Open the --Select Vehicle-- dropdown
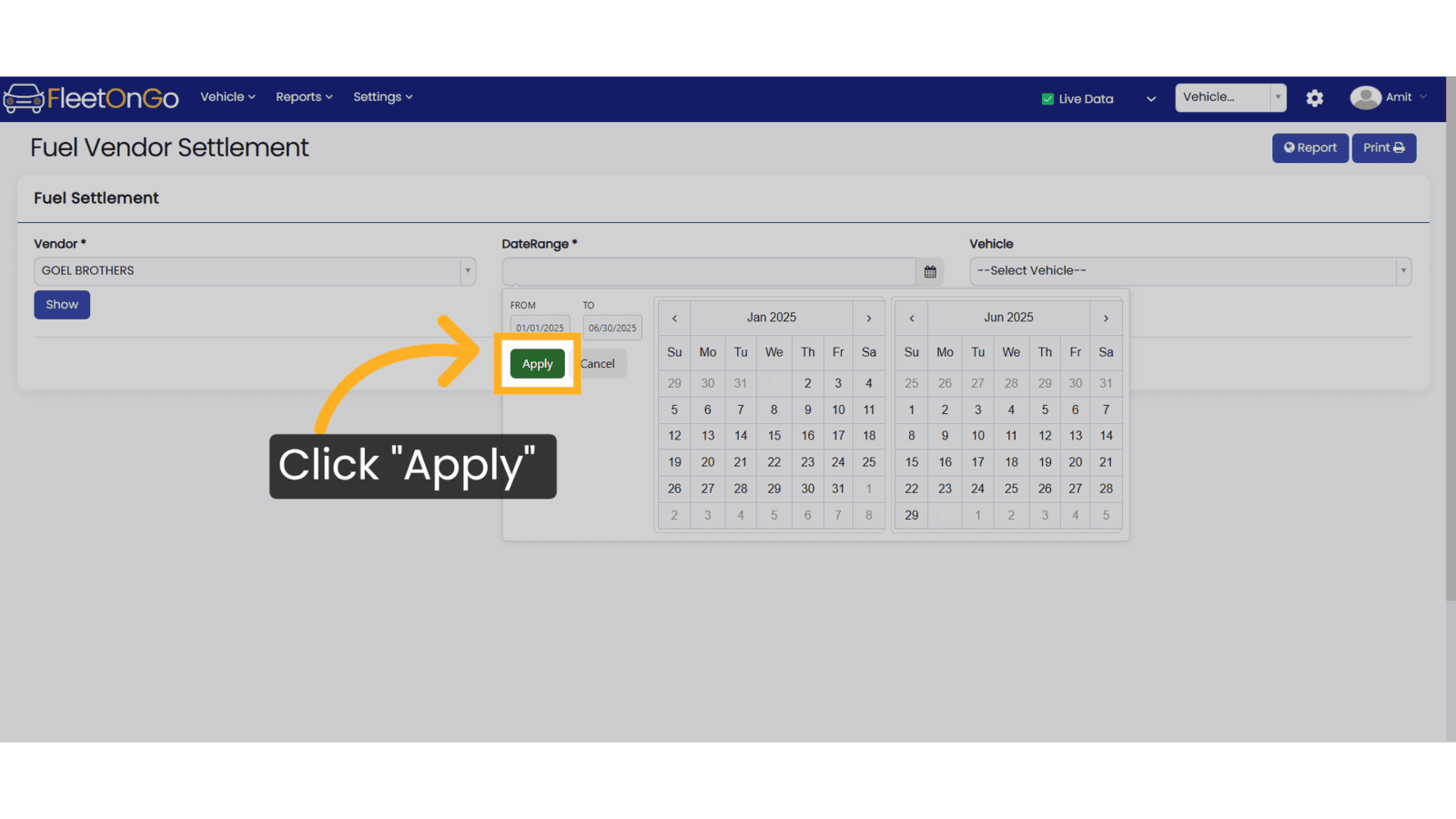 point(1190,271)
